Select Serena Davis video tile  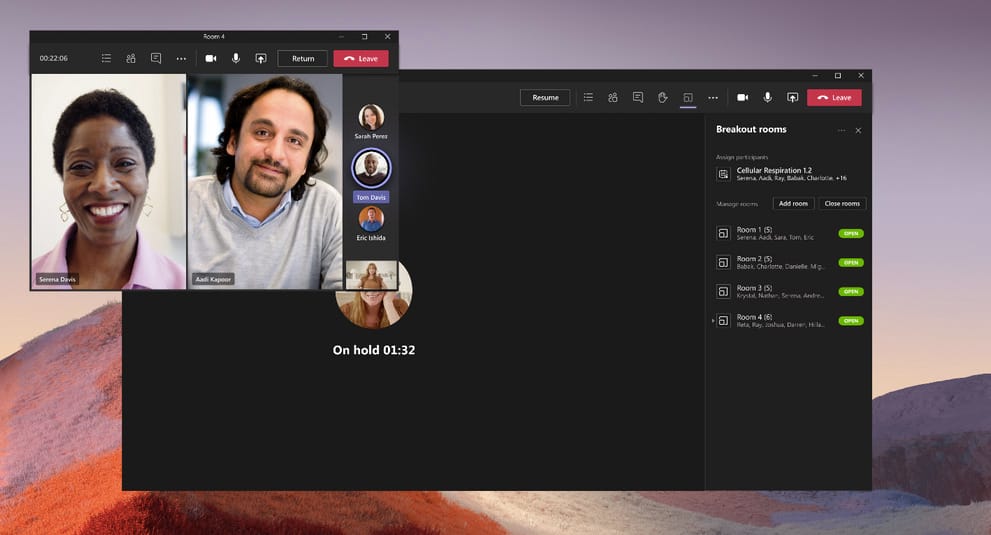[x=109, y=181]
